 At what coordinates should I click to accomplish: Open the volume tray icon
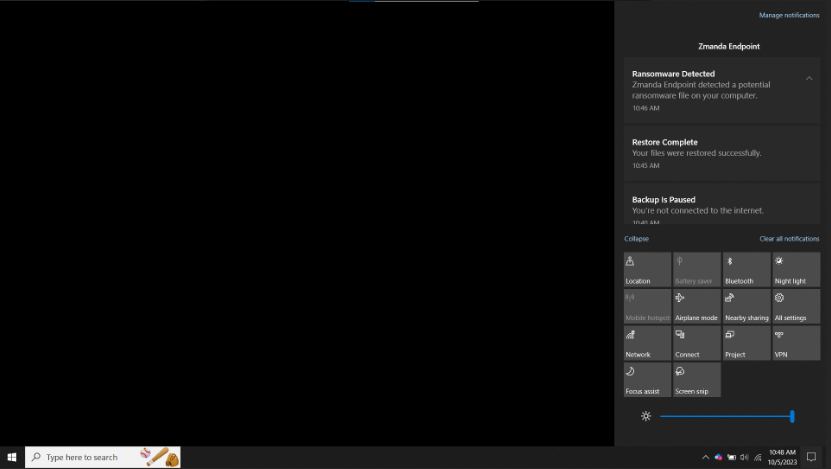(x=745, y=457)
